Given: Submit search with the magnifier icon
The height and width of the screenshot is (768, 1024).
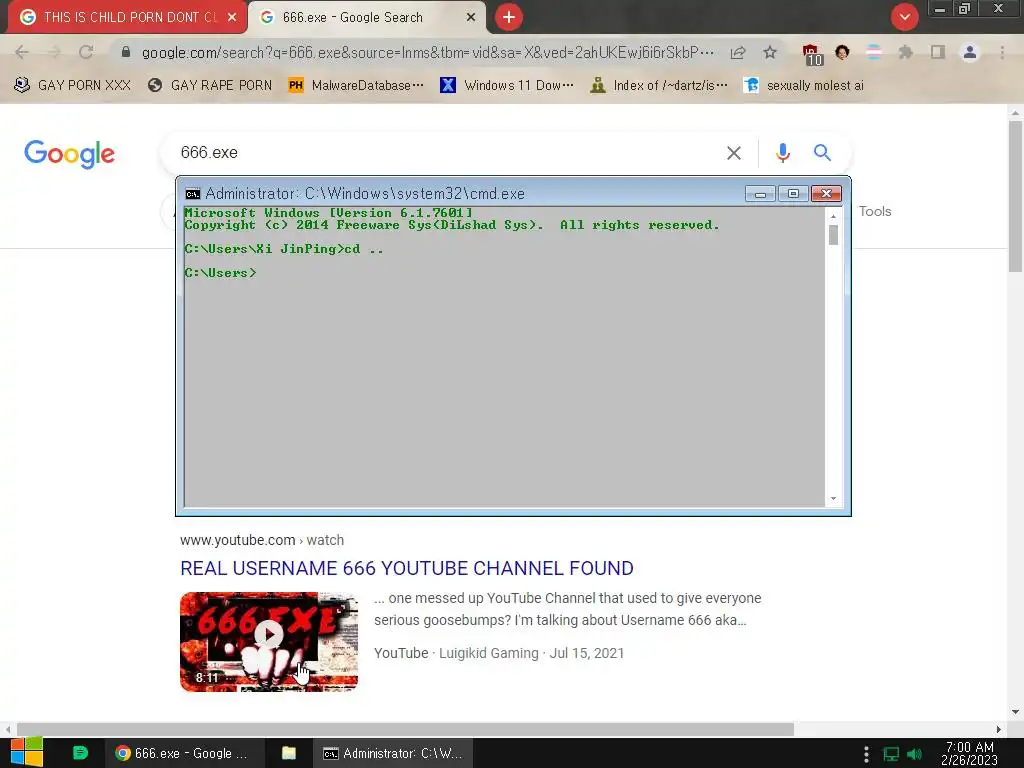Looking at the screenshot, I should point(822,153).
